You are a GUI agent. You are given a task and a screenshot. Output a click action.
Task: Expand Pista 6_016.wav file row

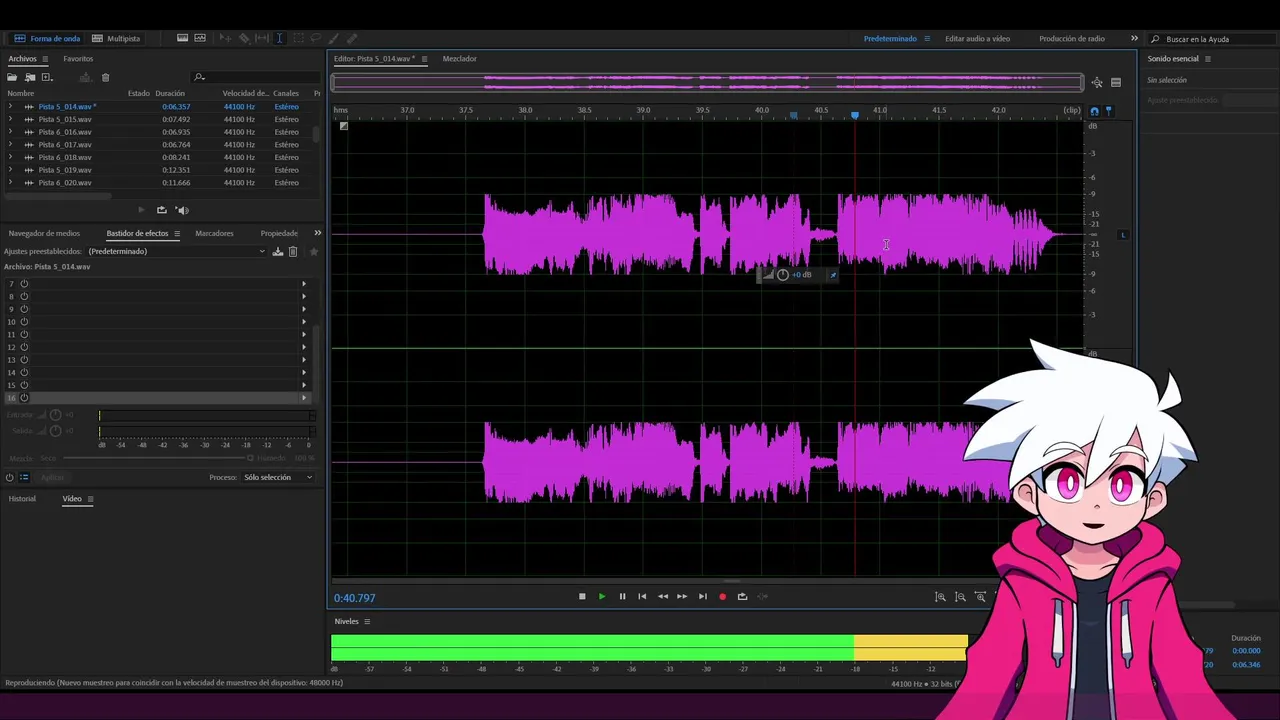click(x=10, y=132)
